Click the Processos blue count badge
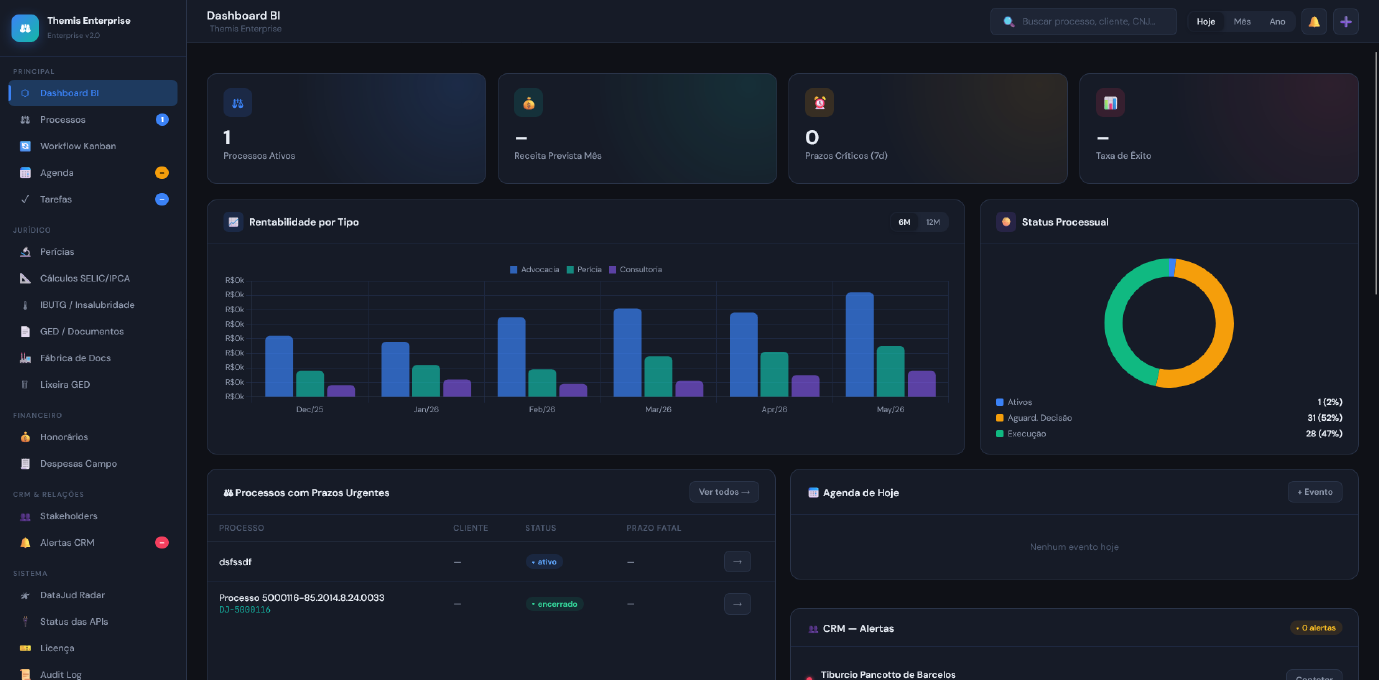 (x=162, y=120)
